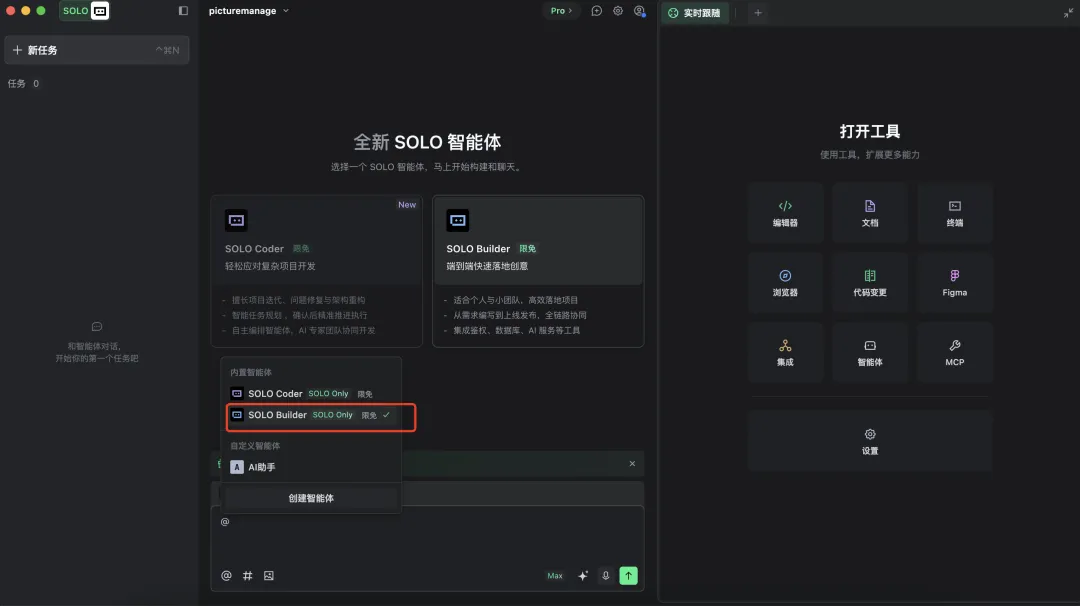Click the 自定义智能体 section label
The width and height of the screenshot is (1080, 606).
coord(255,446)
